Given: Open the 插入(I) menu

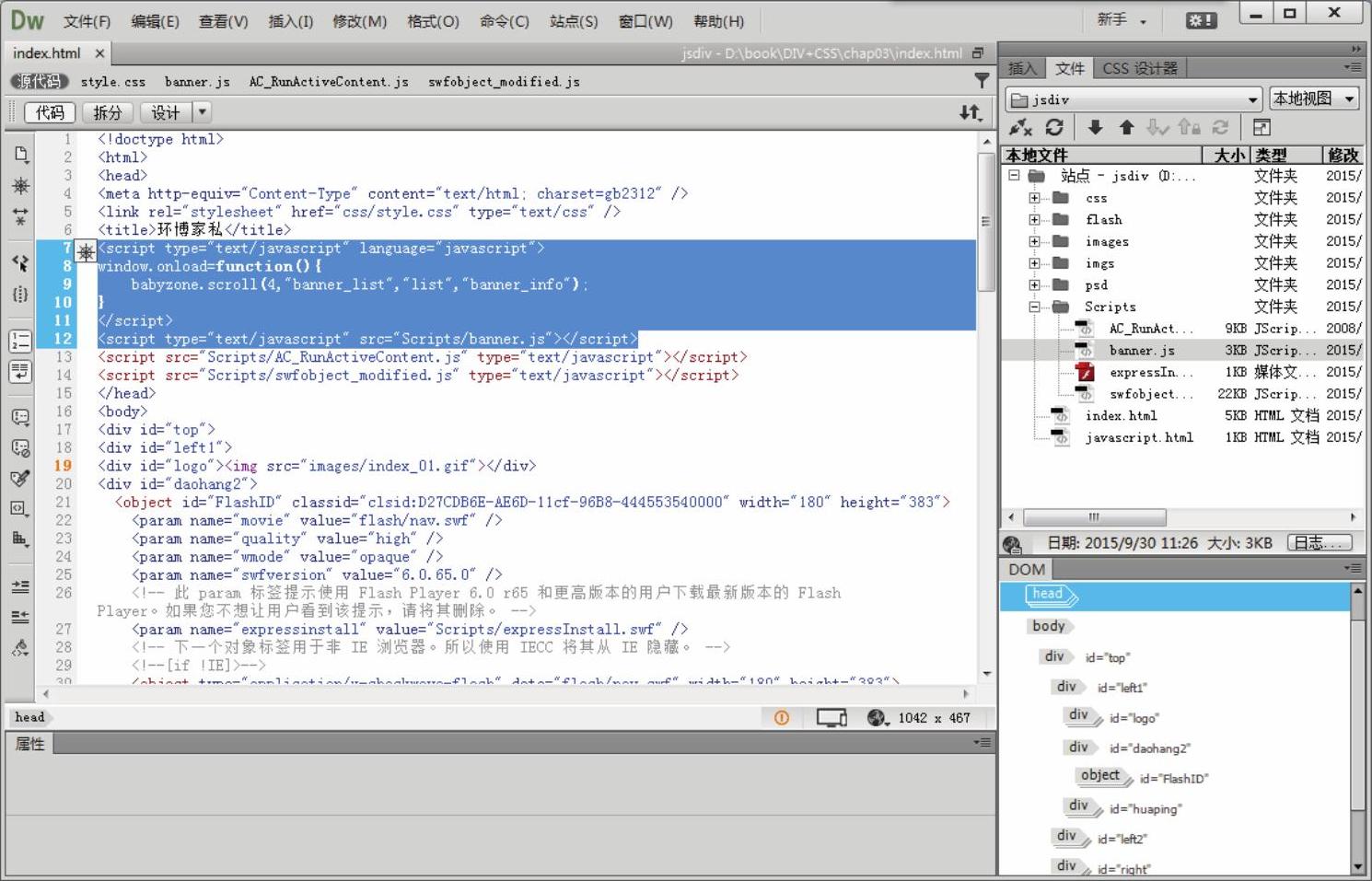Looking at the screenshot, I should 290,21.
